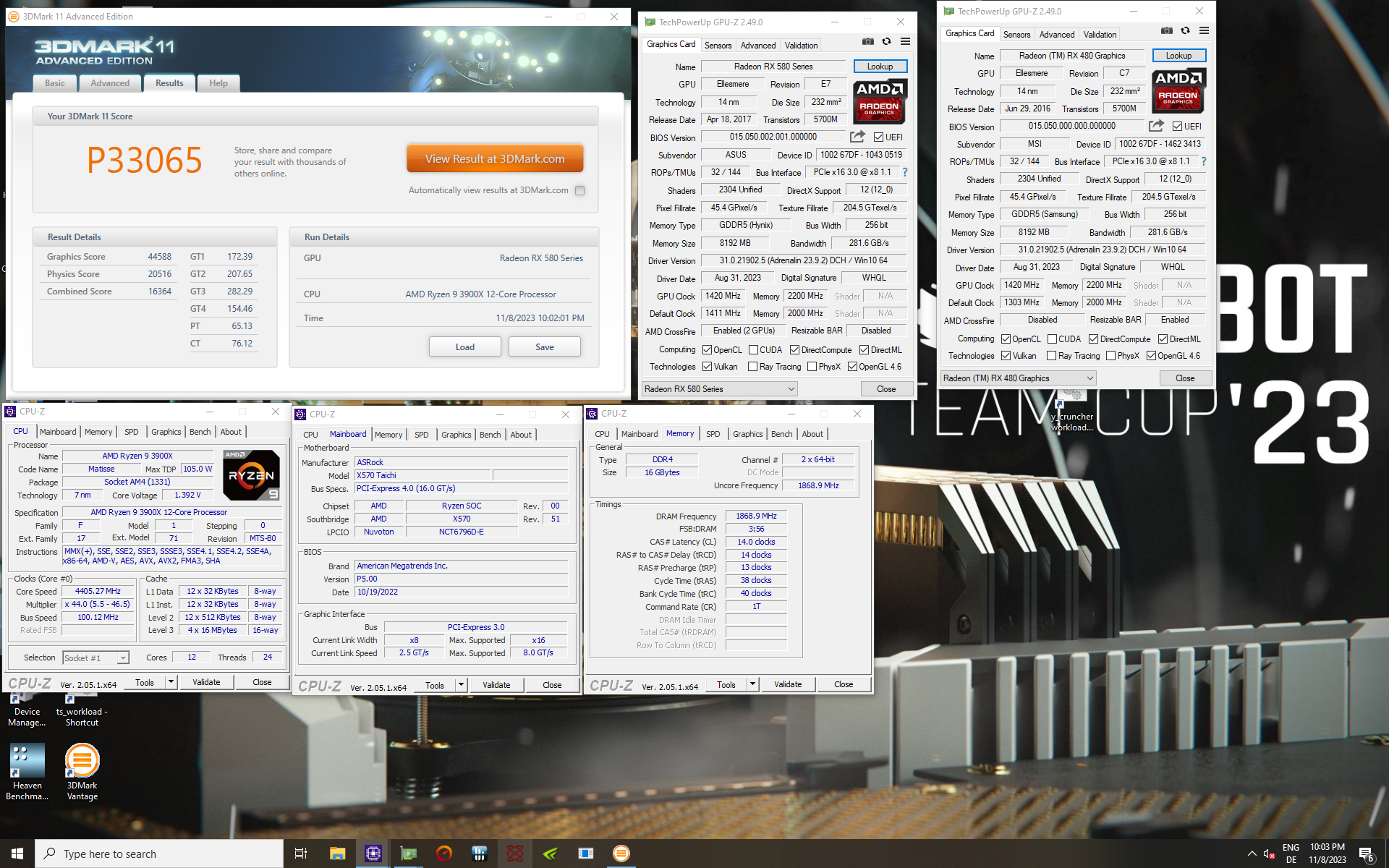This screenshot has width=1389, height=868.
Task: Open the Socket #1 selection dropdown in CPU-Z
Action: (95, 658)
